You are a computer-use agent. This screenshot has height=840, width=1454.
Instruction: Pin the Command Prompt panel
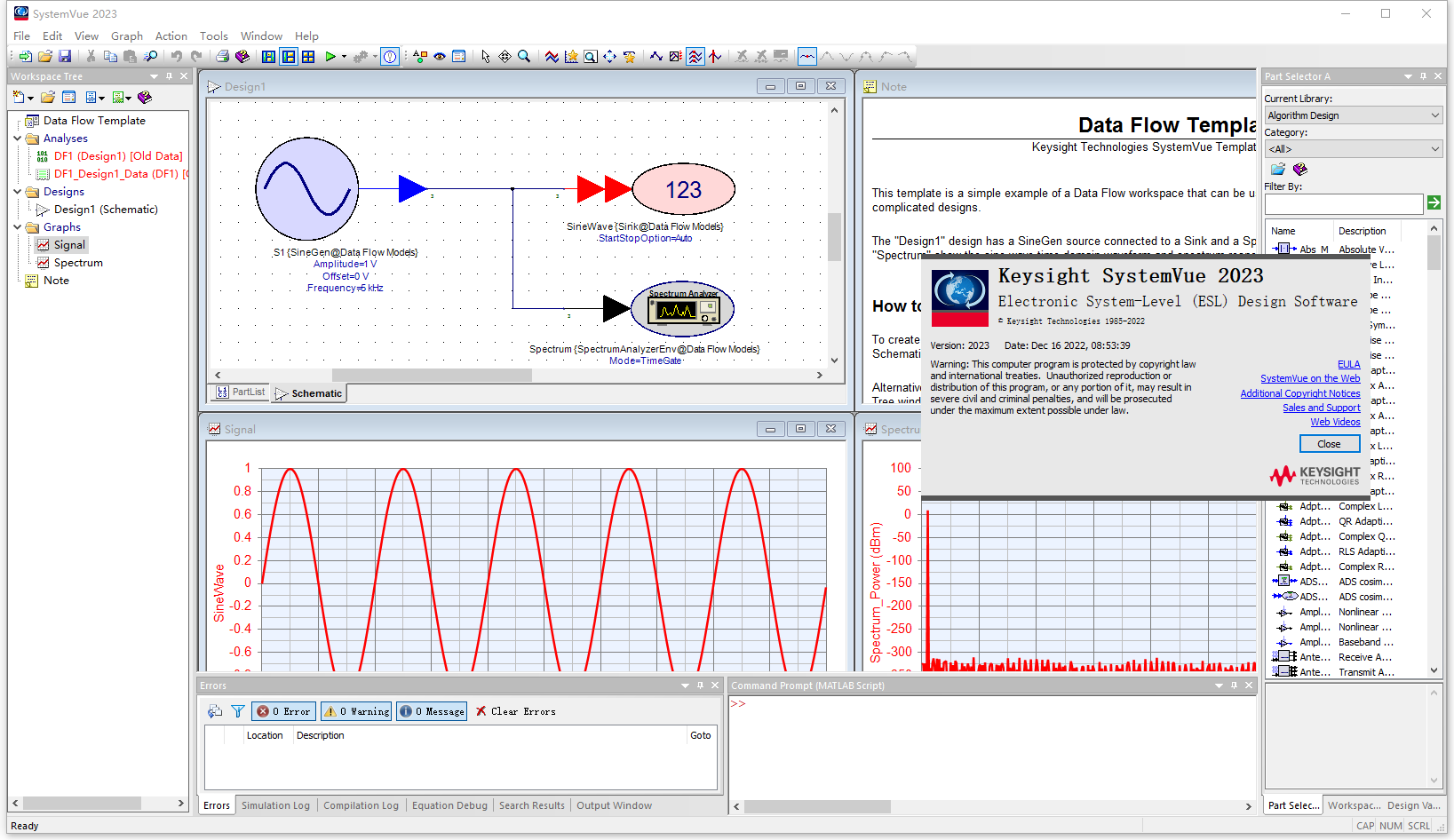click(1234, 685)
